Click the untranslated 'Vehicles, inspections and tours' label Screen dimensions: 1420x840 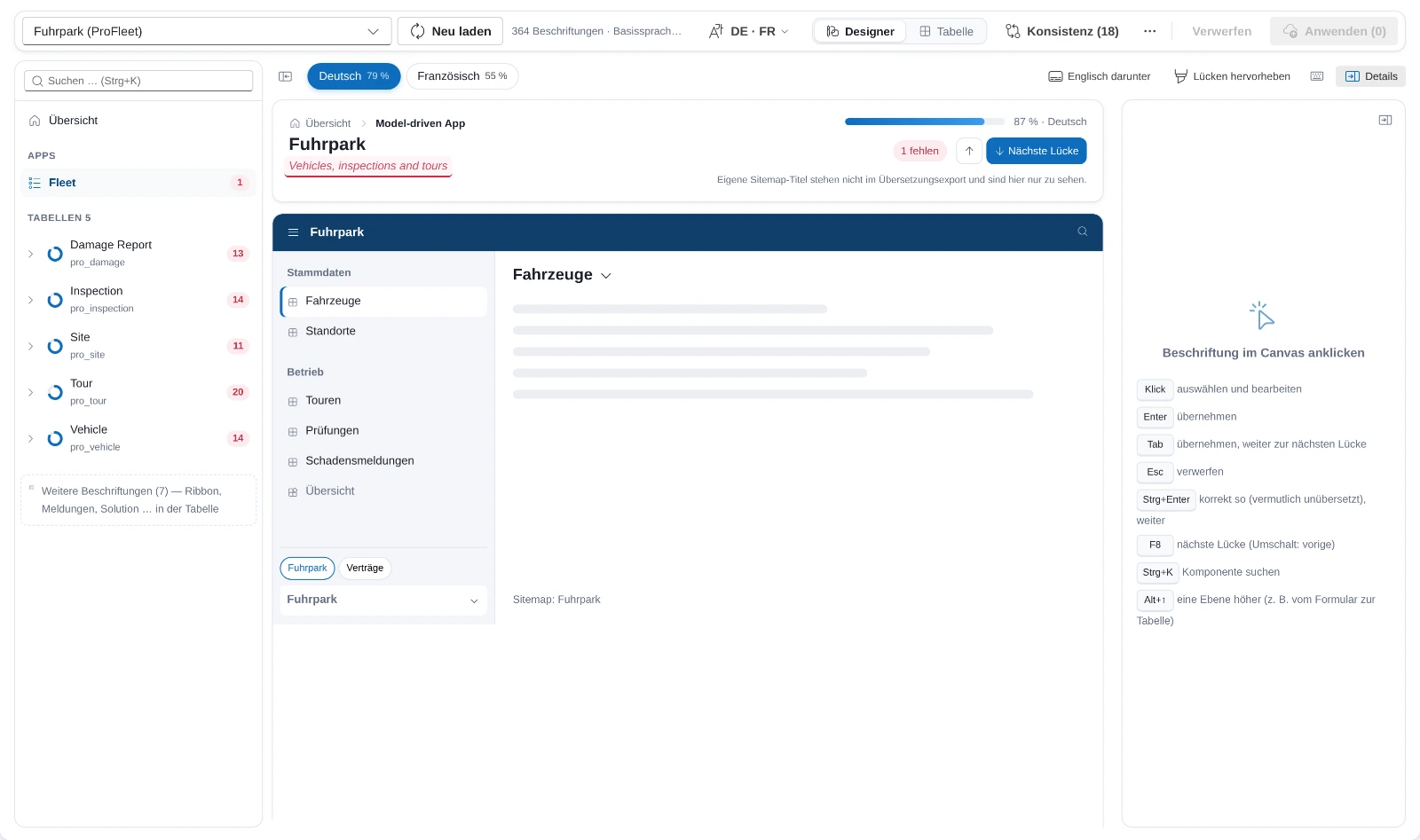click(x=368, y=166)
